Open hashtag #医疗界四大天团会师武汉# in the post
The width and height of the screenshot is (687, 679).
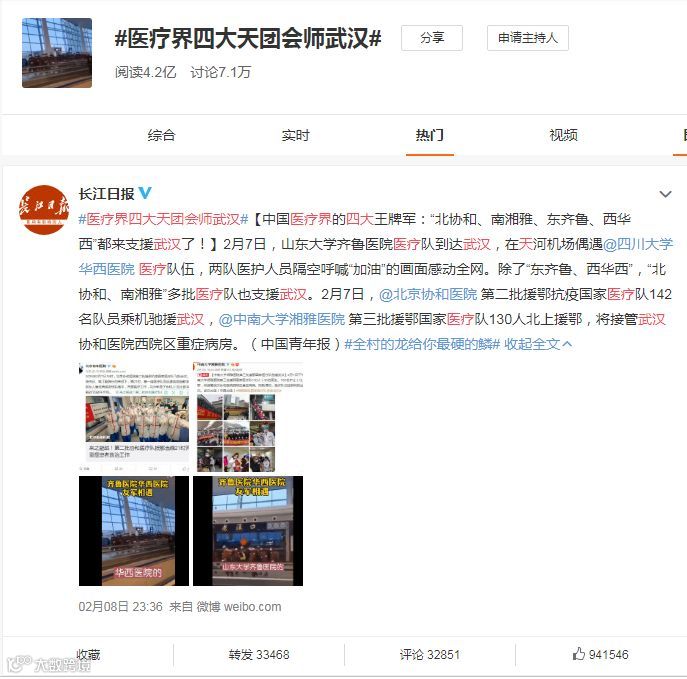pyautogui.click(x=163, y=219)
